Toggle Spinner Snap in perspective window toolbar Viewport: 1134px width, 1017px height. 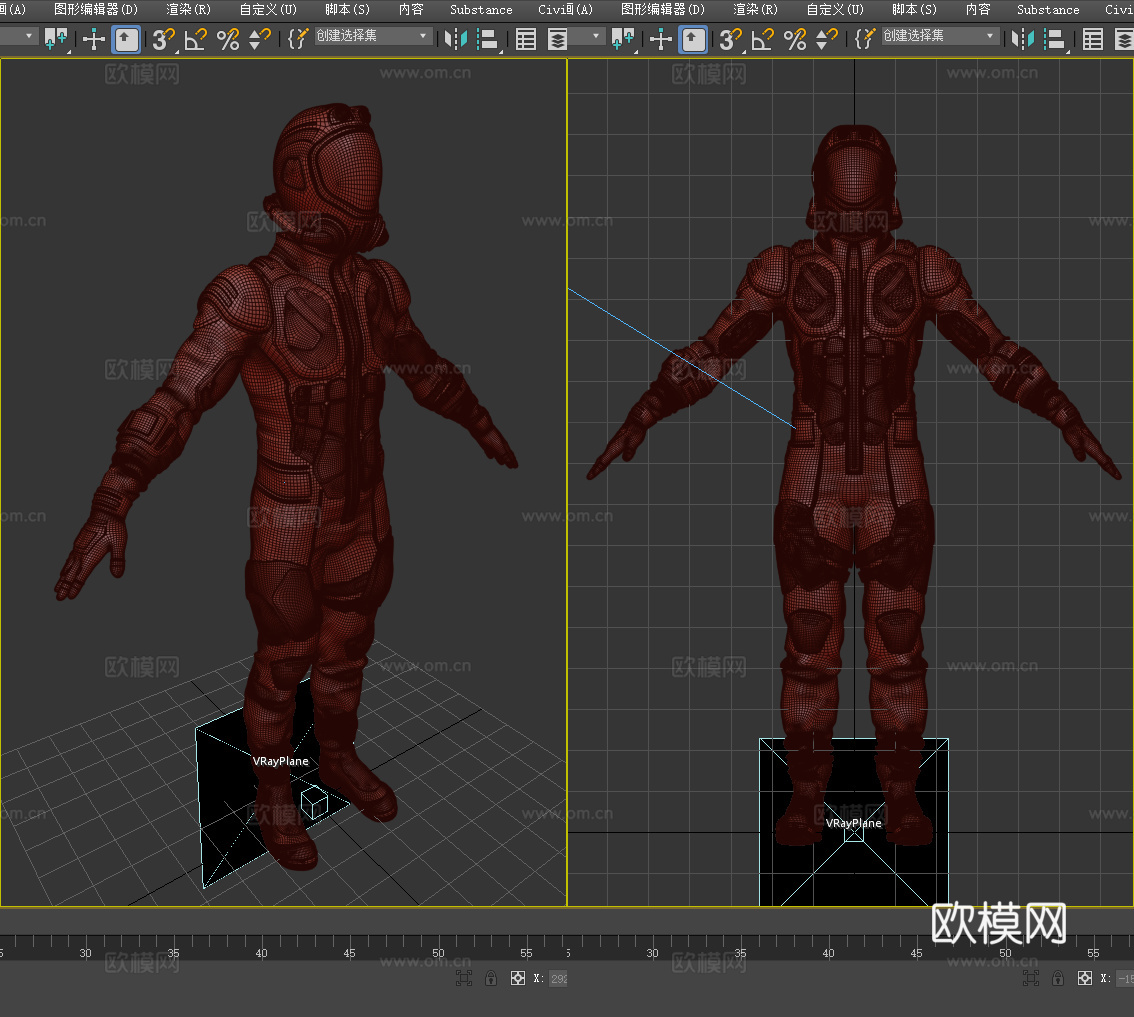[x=260, y=39]
